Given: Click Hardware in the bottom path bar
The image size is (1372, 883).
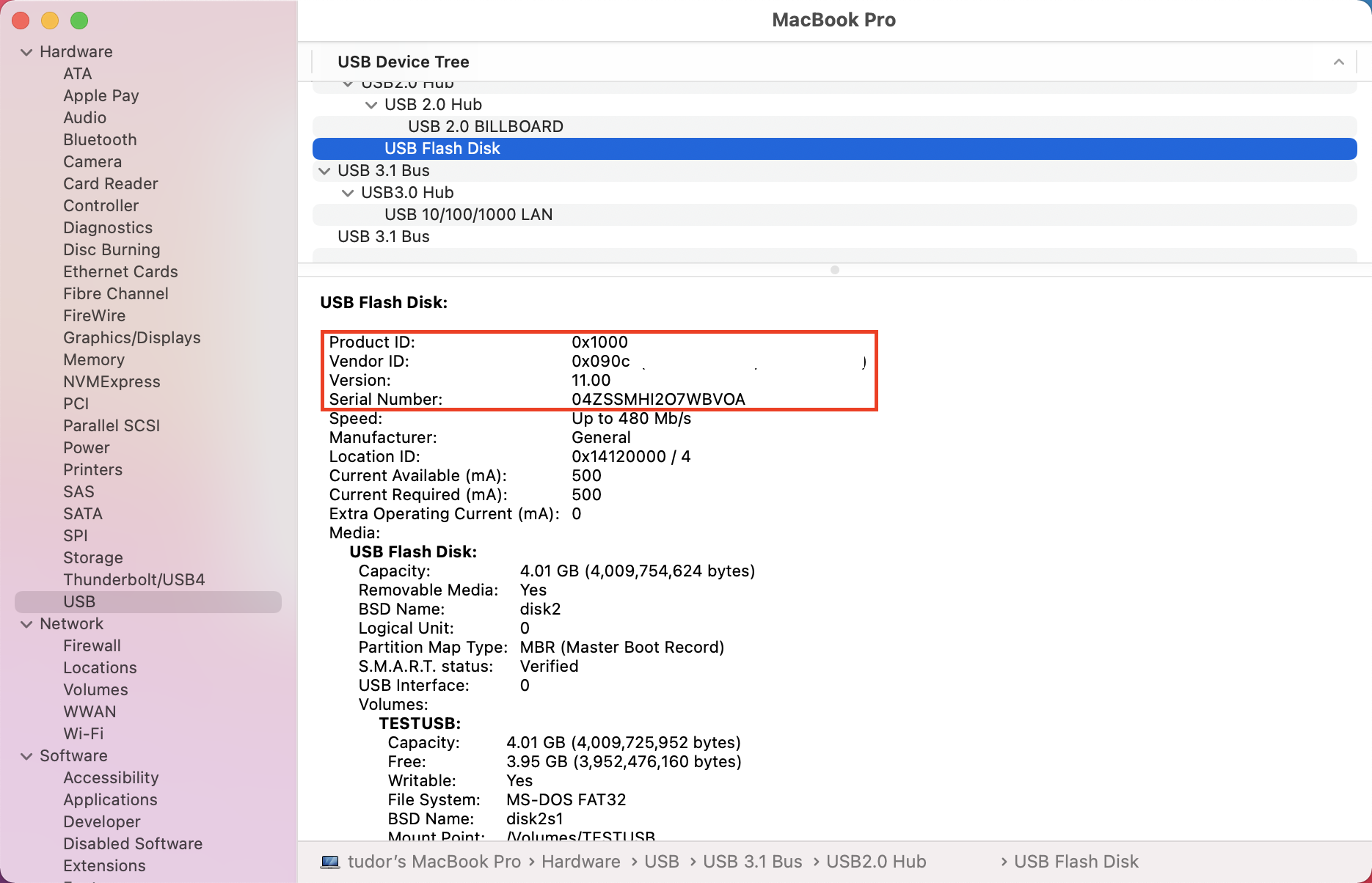Looking at the screenshot, I should click(x=580, y=862).
